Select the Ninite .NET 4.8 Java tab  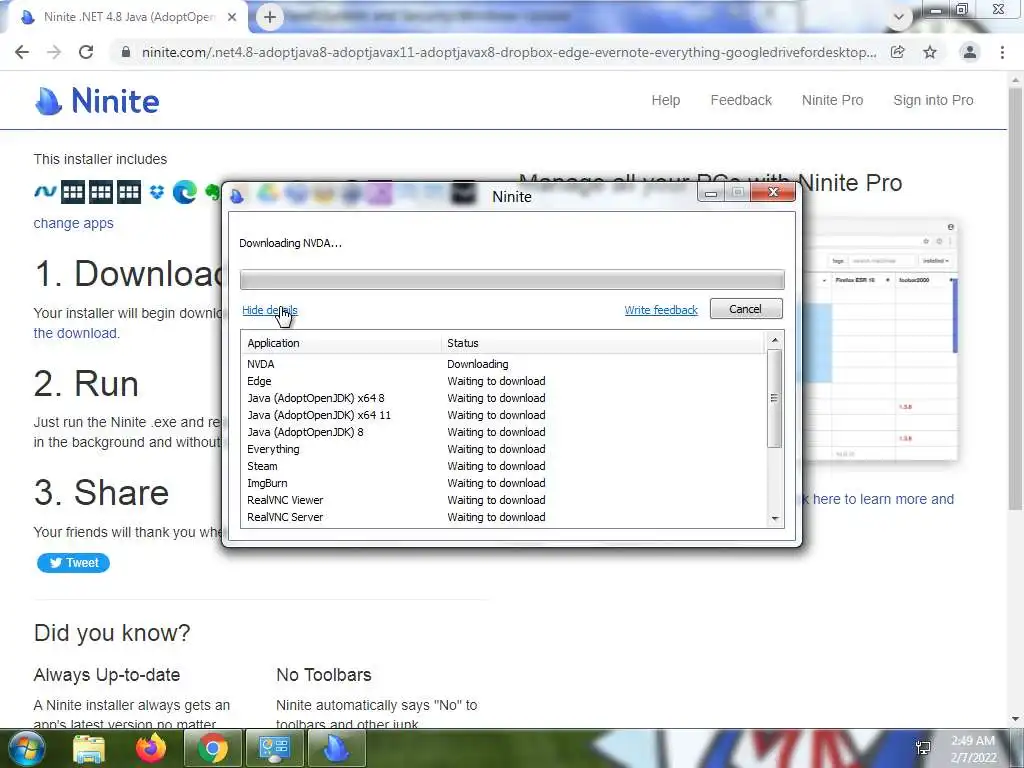click(127, 18)
